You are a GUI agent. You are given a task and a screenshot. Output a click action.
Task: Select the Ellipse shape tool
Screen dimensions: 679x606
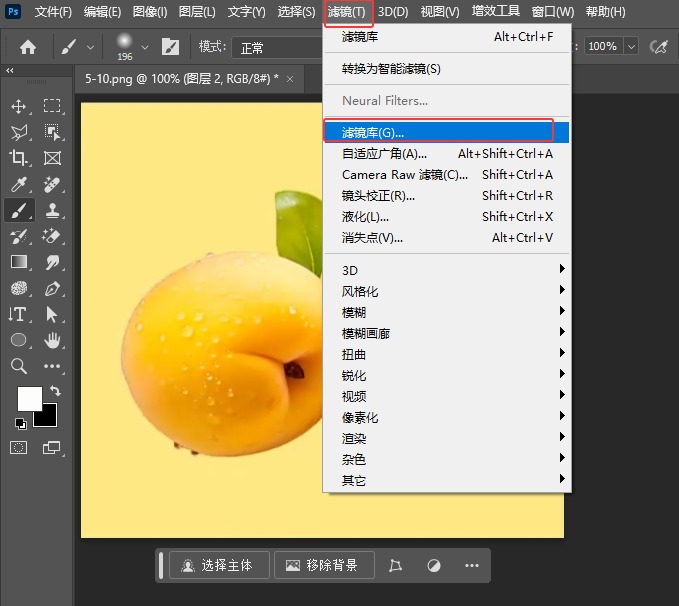click(19, 340)
